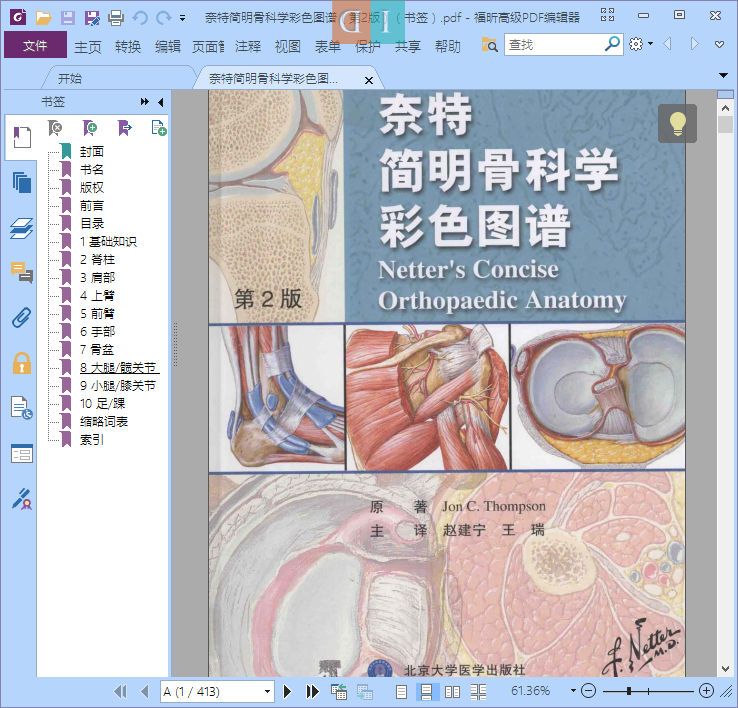Delete the selected bookmark icon

point(55,128)
